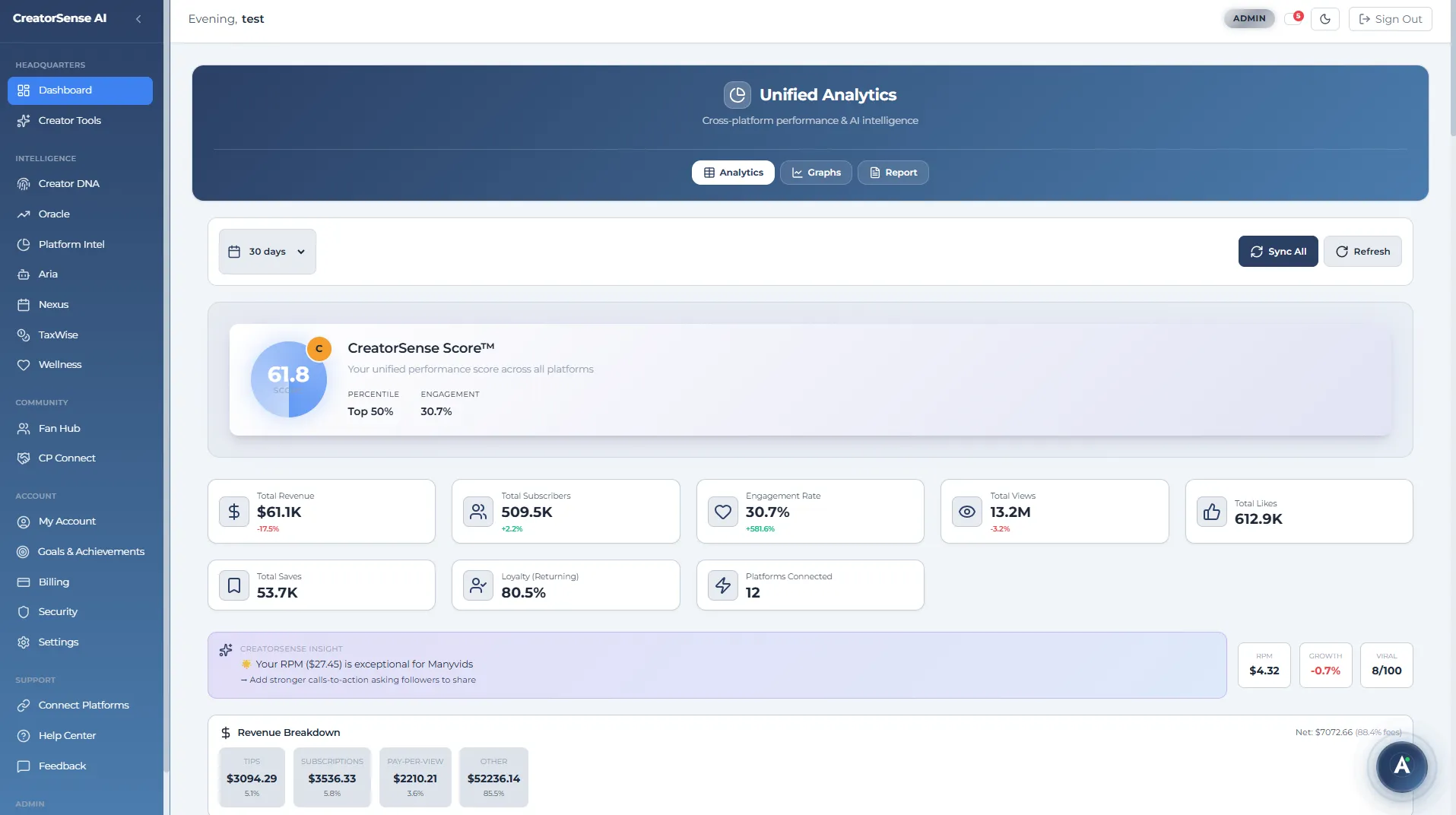
Task: Select the Fan Hub users icon
Action: click(x=24, y=428)
